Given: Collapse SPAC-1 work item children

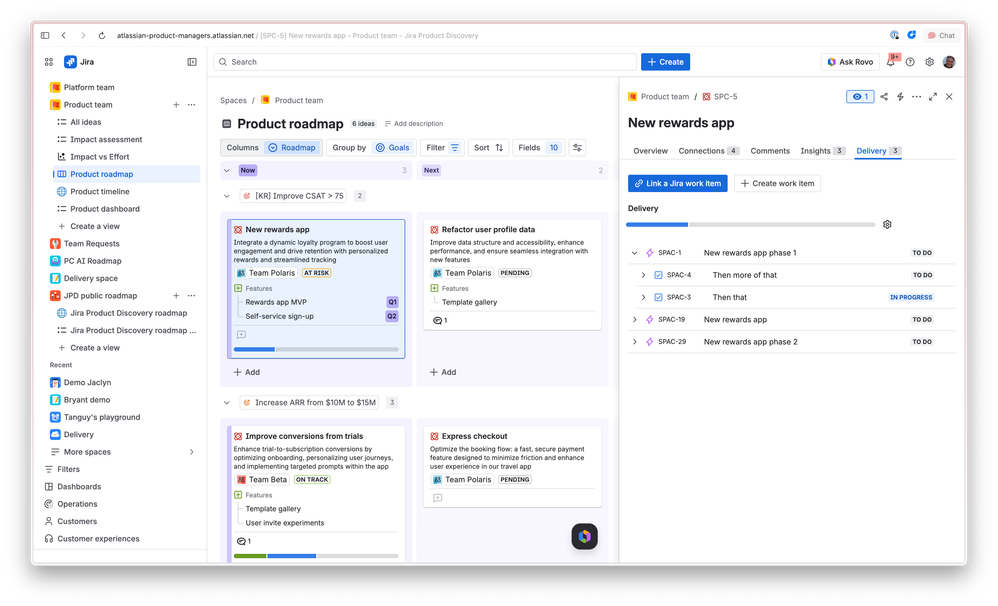Looking at the screenshot, I should click(x=635, y=253).
